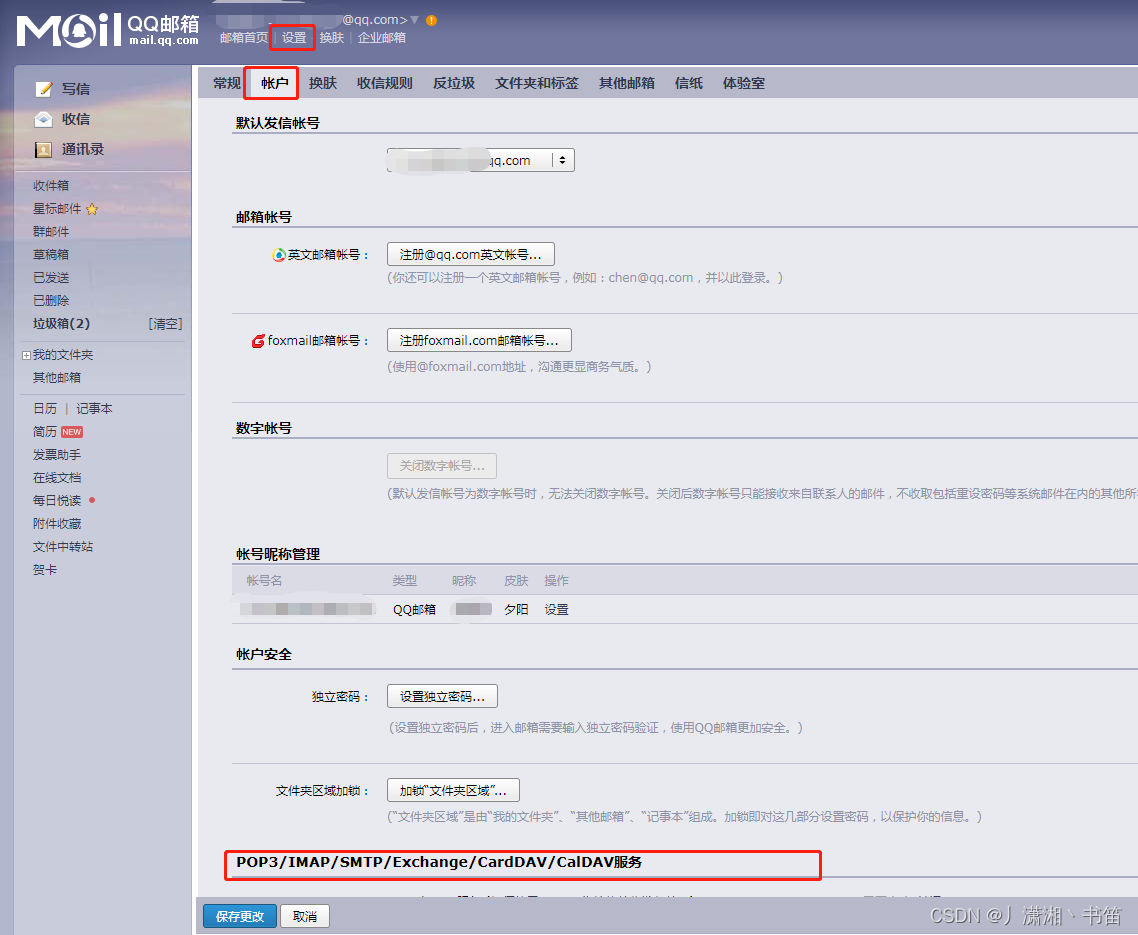This screenshot has width=1138, height=935.
Task: Click the red Foxmail icon
Action: 258,340
